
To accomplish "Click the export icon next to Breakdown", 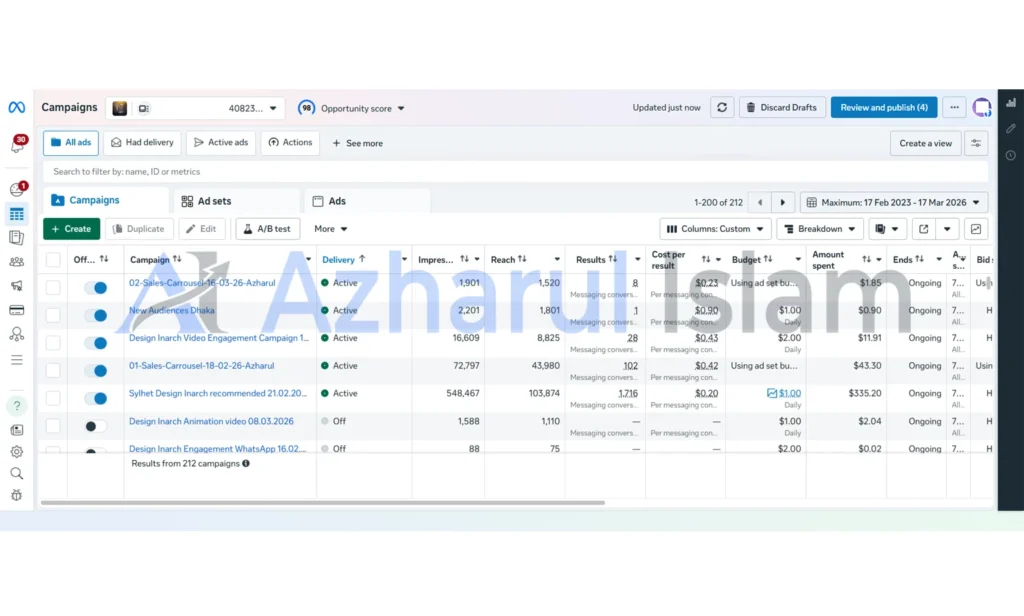I will pos(923,229).
